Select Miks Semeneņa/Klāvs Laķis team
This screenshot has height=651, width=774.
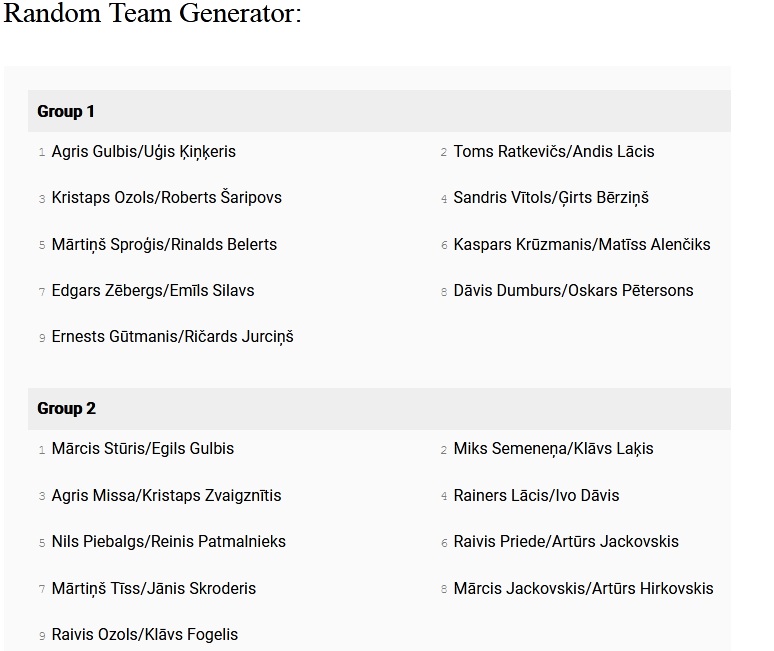pyautogui.click(x=553, y=449)
